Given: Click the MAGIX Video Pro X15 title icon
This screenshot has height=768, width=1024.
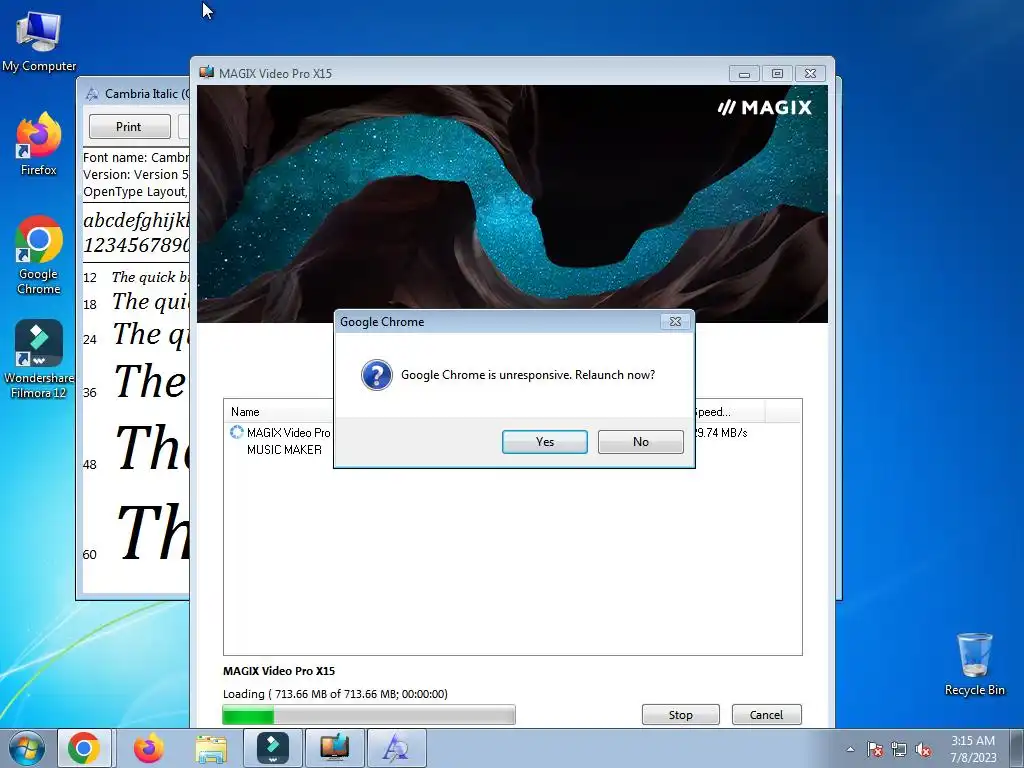Looking at the screenshot, I should point(206,72).
